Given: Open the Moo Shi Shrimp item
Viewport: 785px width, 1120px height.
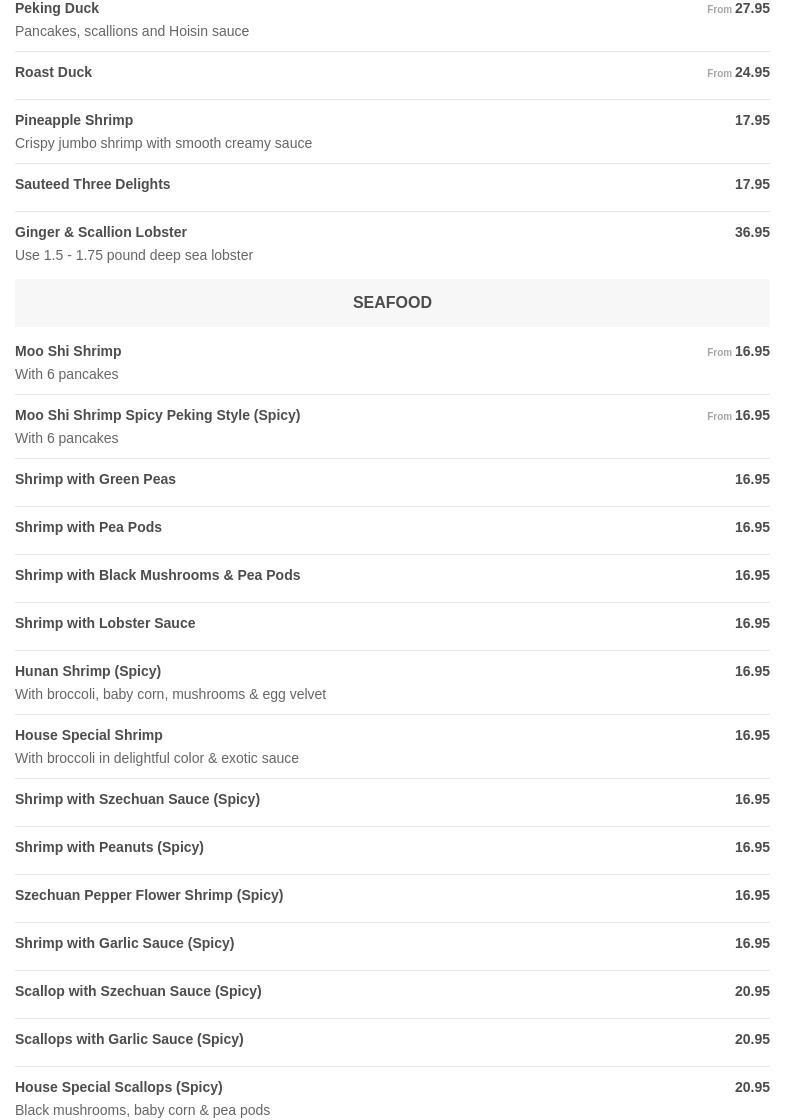Looking at the screenshot, I should click(68, 352).
